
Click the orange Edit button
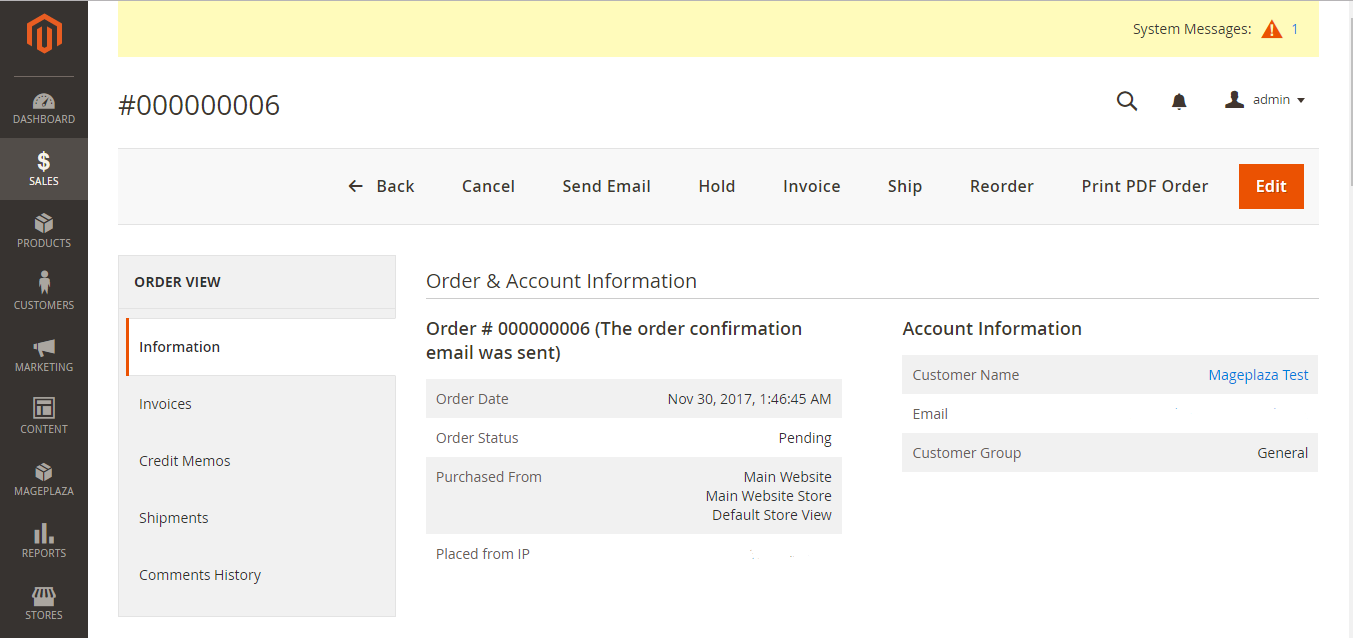1270,186
